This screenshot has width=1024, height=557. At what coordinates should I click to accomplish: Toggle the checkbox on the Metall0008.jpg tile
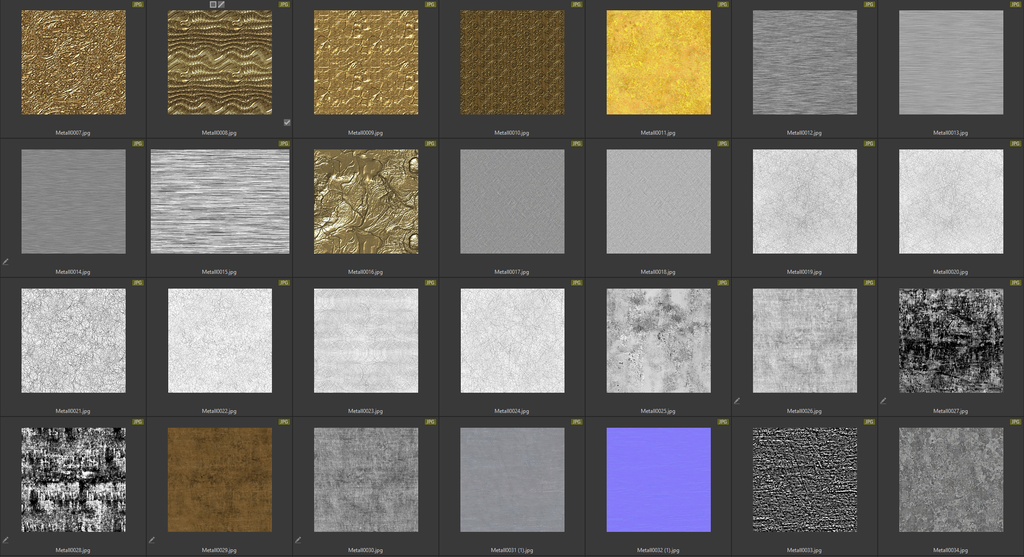(287, 122)
